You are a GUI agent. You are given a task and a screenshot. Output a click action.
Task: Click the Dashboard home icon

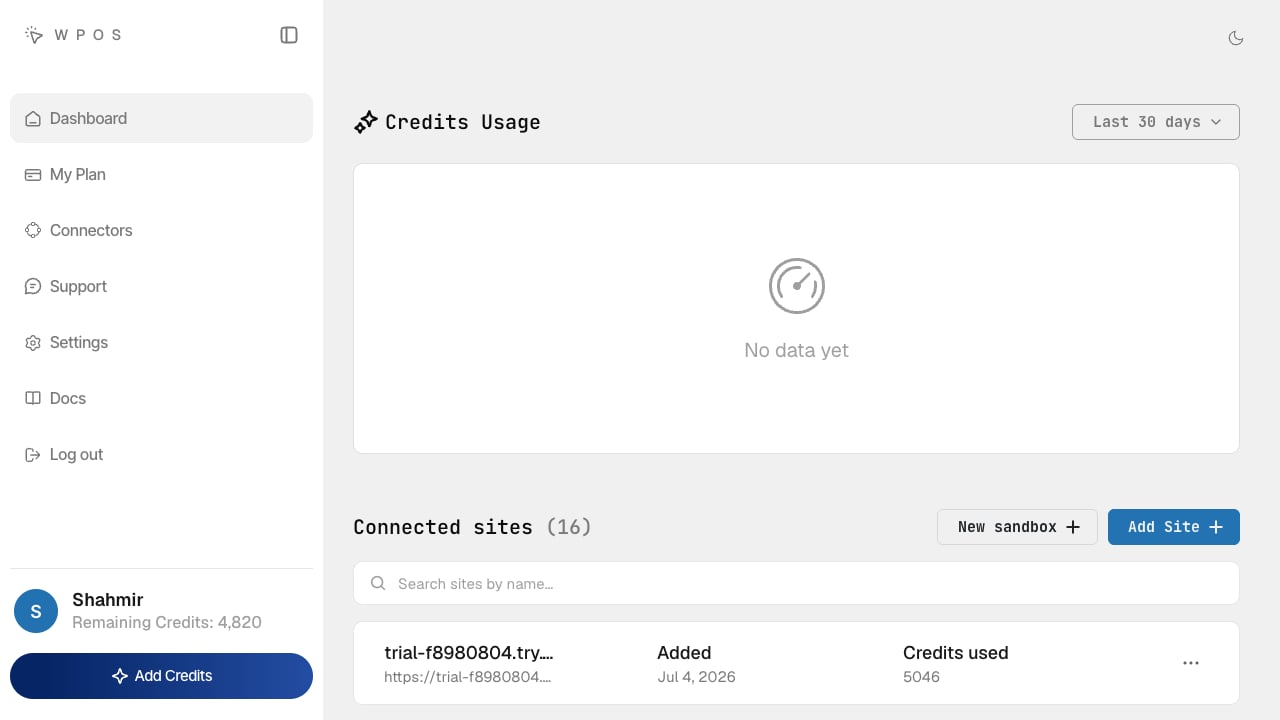(32, 118)
